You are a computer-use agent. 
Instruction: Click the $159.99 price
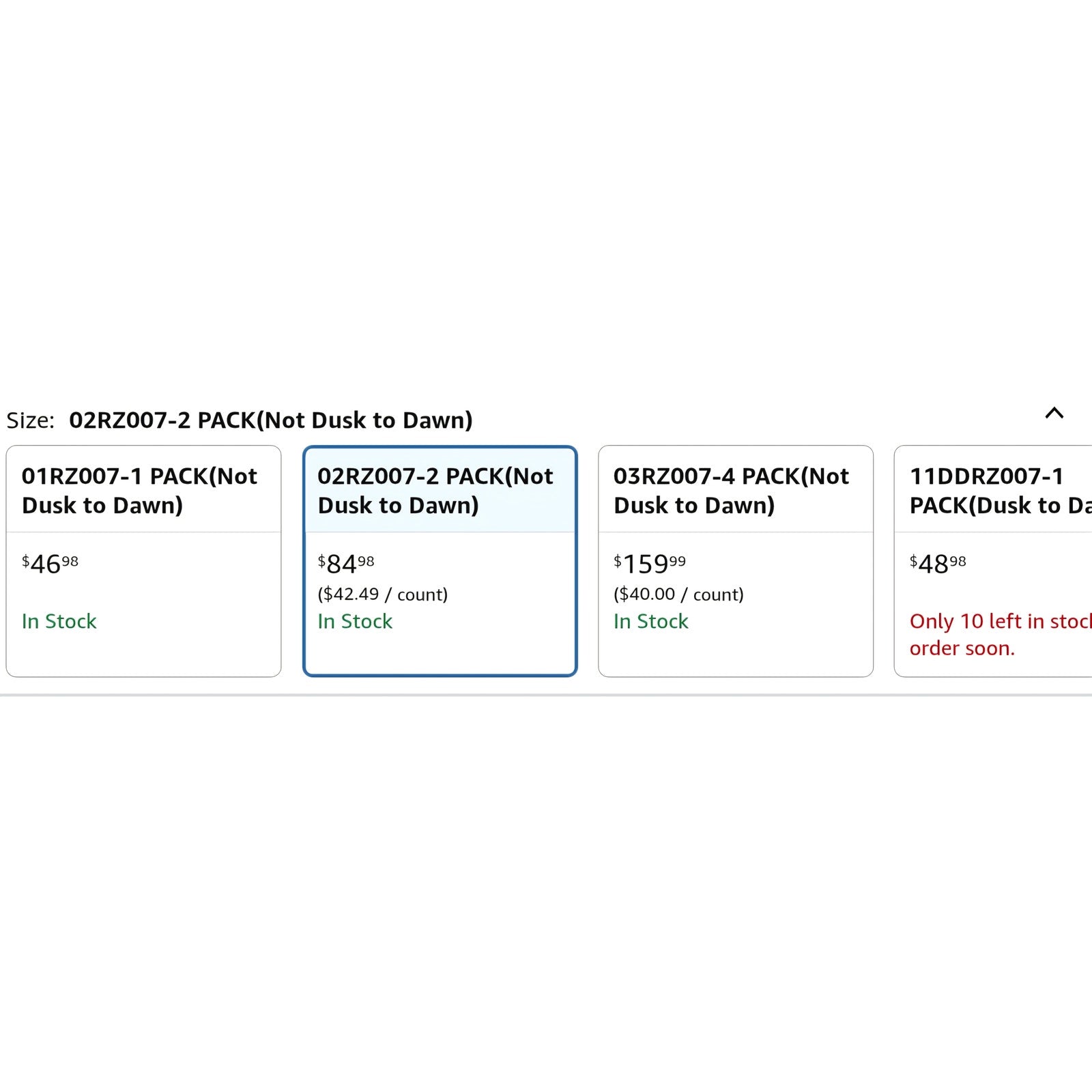(x=649, y=564)
